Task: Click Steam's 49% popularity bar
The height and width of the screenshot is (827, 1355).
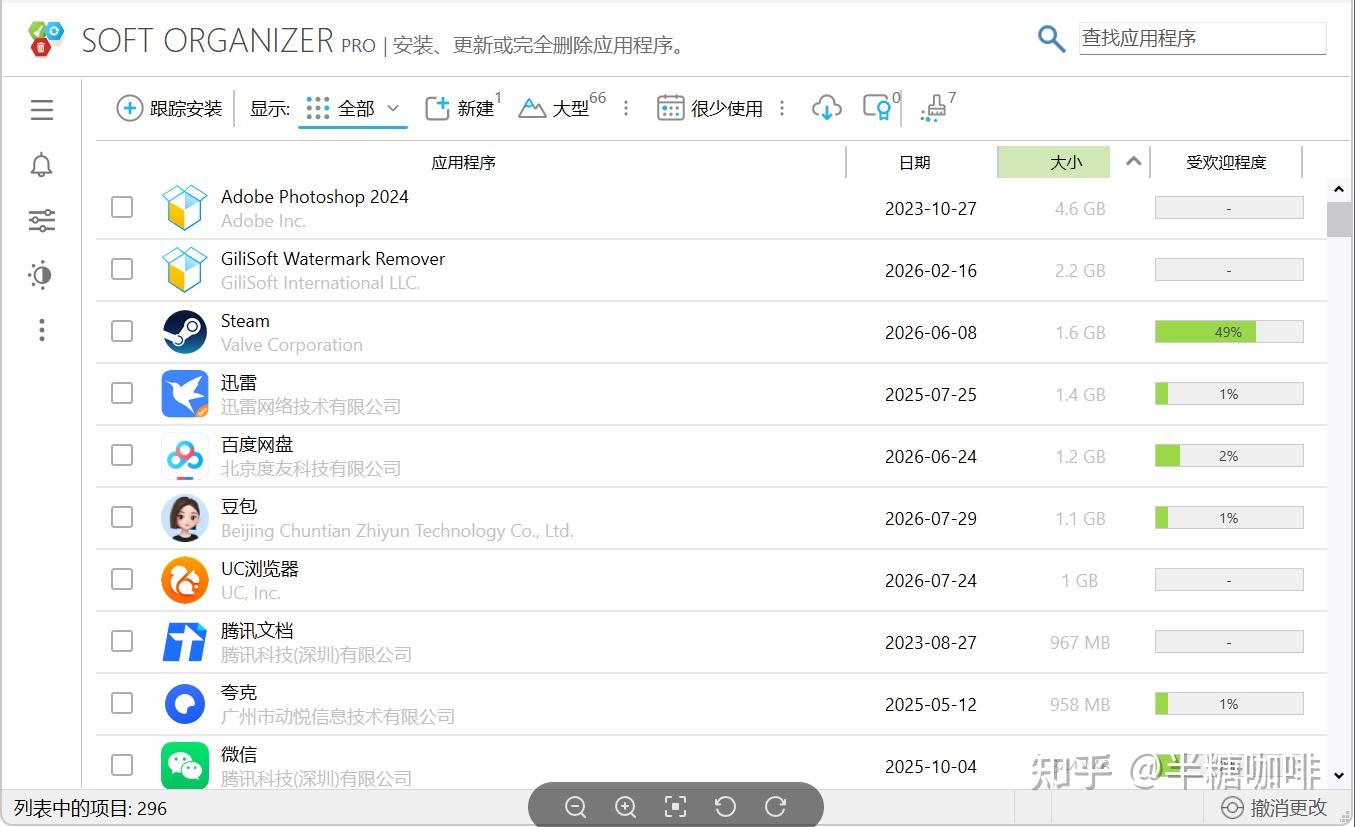Action: click(1229, 332)
